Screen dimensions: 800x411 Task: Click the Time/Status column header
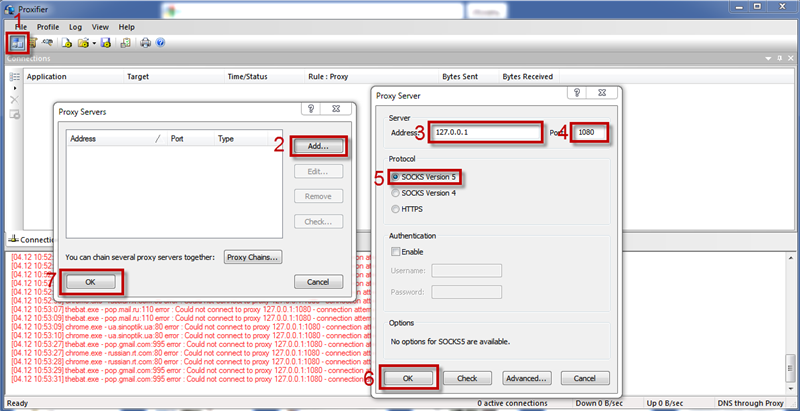click(265, 76)
